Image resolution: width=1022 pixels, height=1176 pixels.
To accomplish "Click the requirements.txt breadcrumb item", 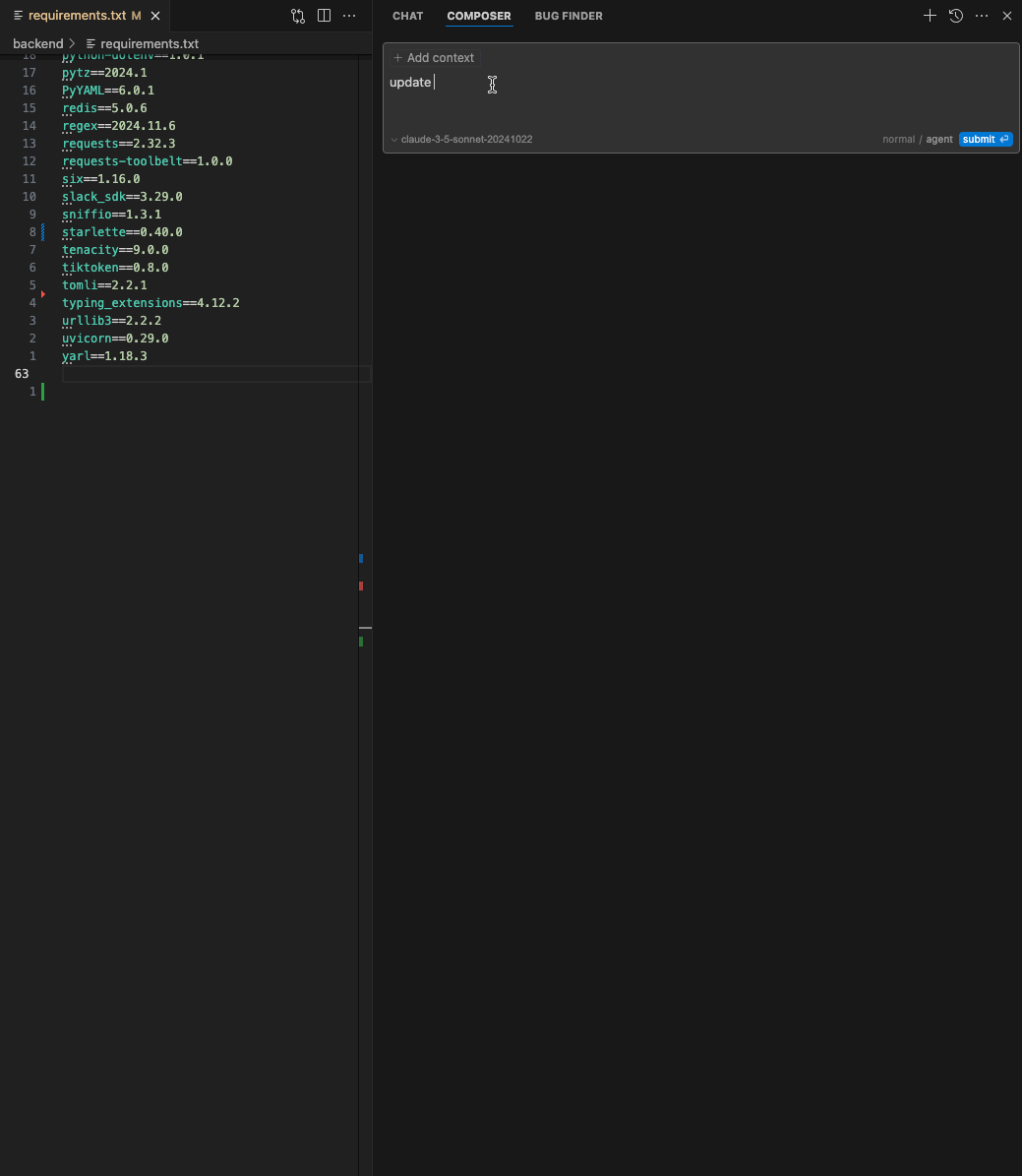I will 143,43.
